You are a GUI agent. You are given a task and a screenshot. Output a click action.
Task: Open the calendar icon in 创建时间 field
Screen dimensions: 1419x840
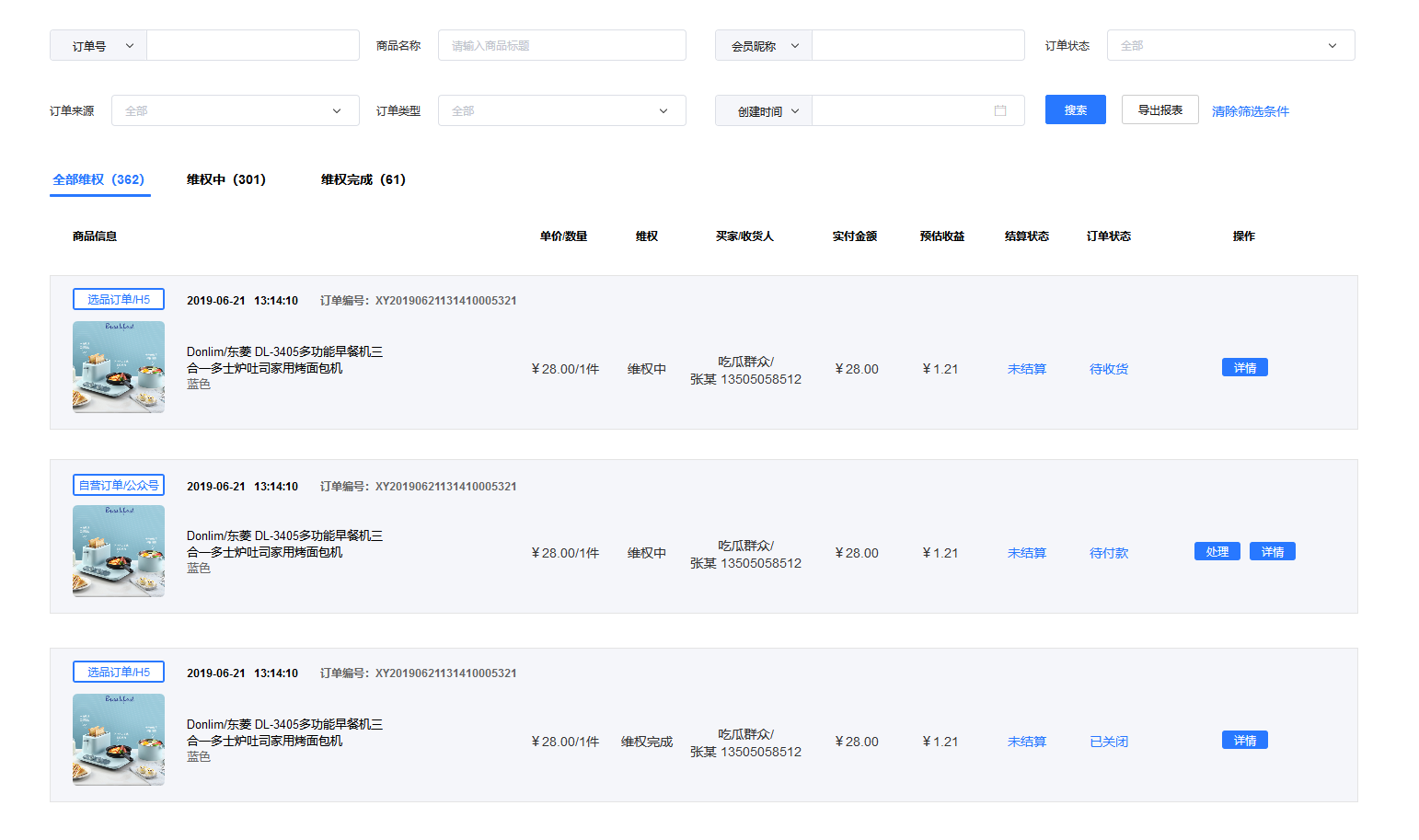[x=1002, y=109]
